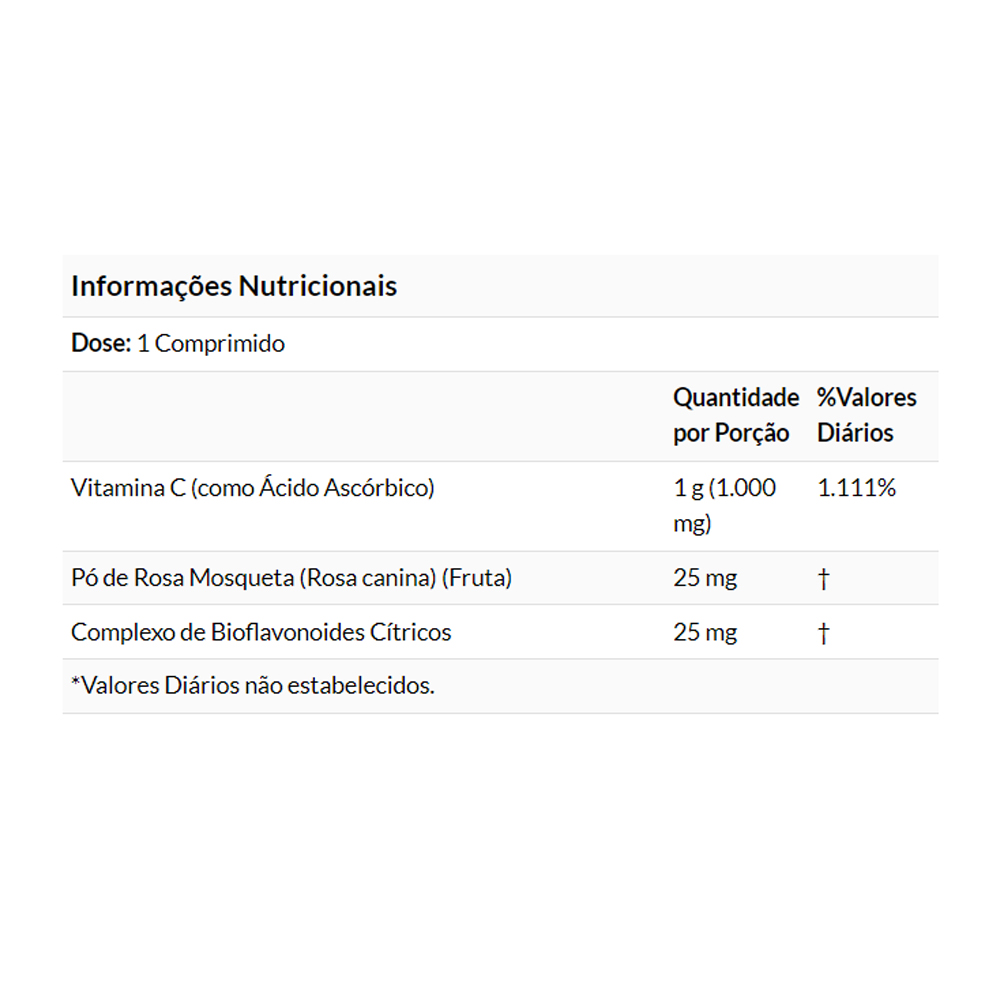Screen dimensions: 1000x1000
Task: Click the %Valores Diários column header
Action: [x=866, y=415]
